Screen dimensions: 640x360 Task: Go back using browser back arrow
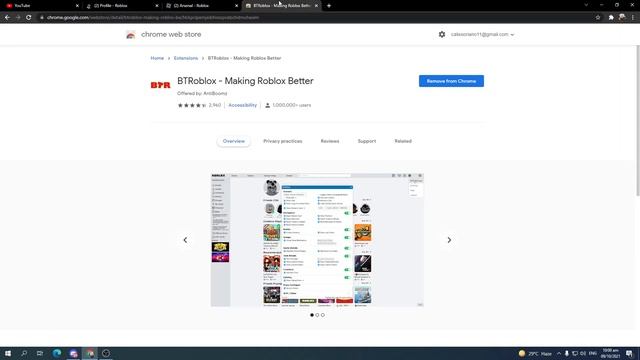7,17
